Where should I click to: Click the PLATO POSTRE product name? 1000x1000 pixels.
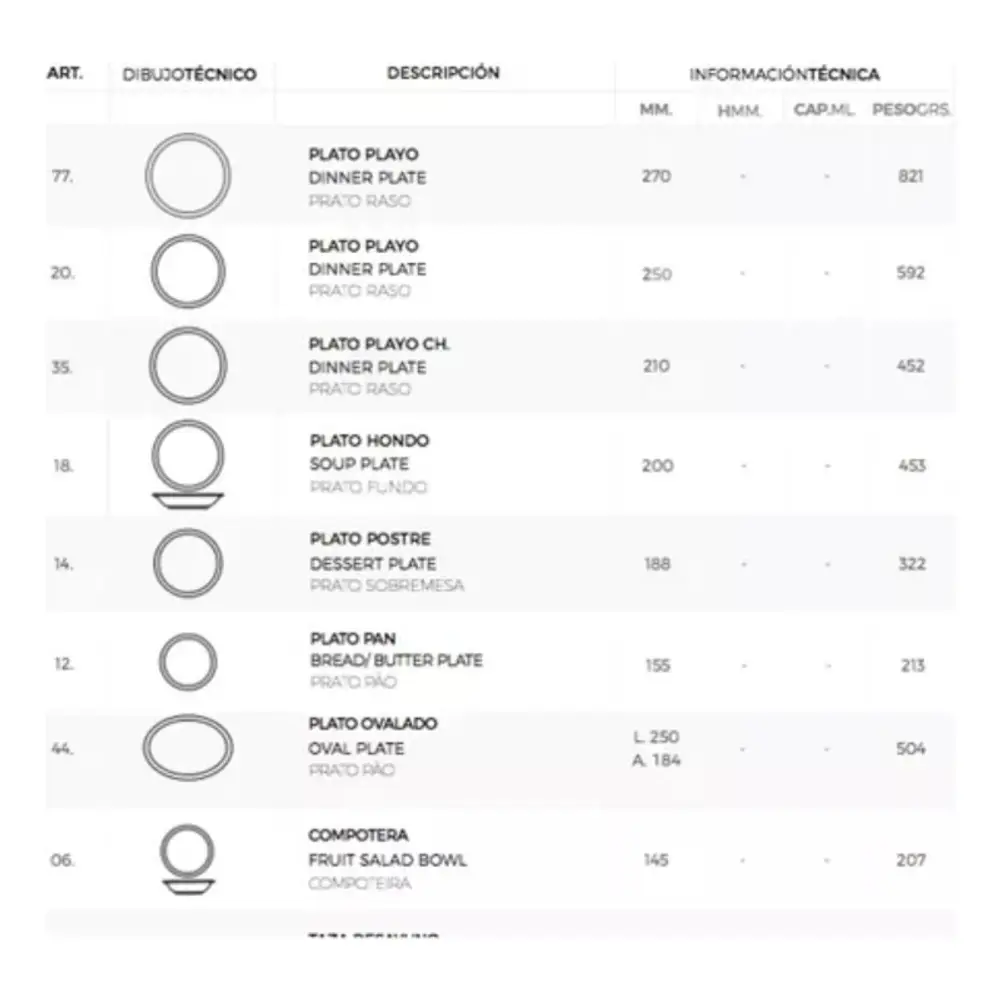(370, 540)
